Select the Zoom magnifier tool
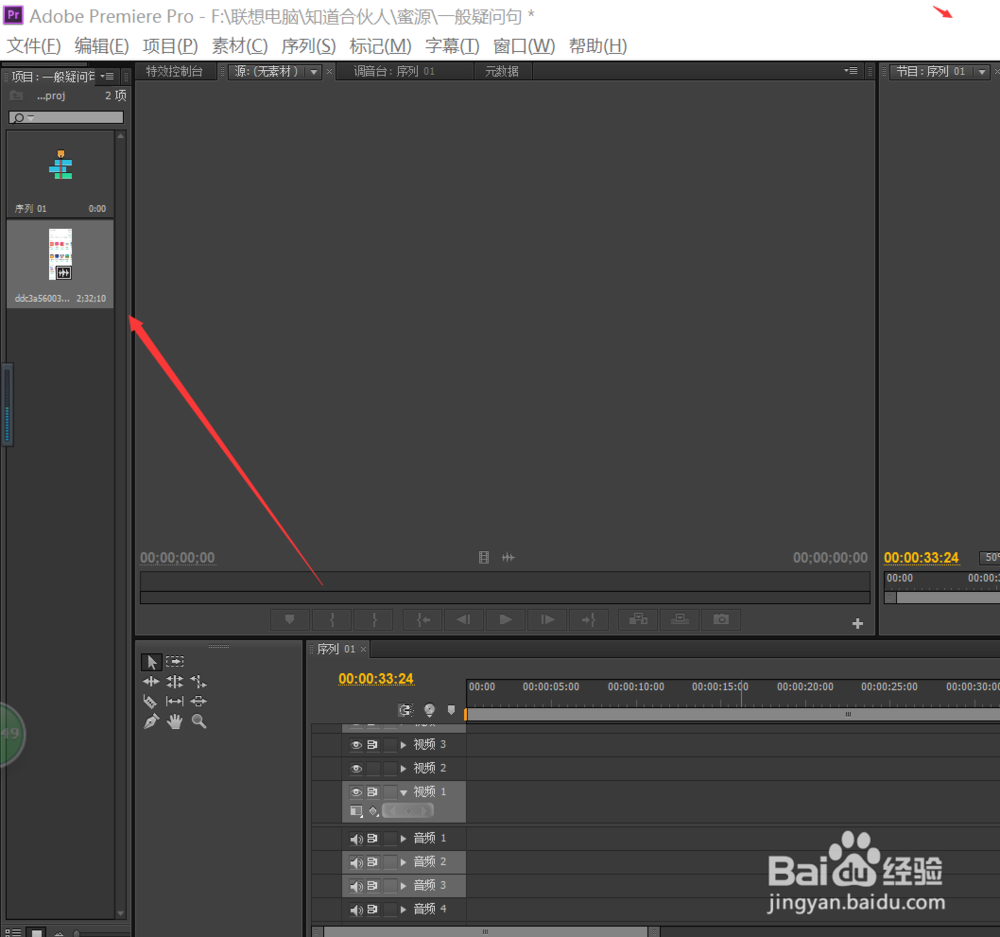 click(x=199, y=721)
